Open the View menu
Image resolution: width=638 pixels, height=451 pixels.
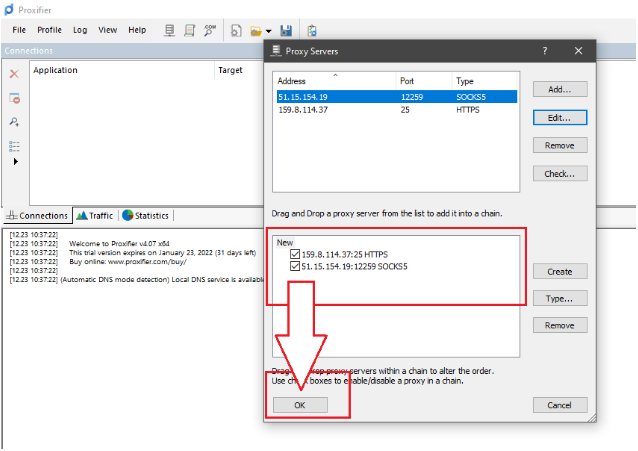point(107,30)
